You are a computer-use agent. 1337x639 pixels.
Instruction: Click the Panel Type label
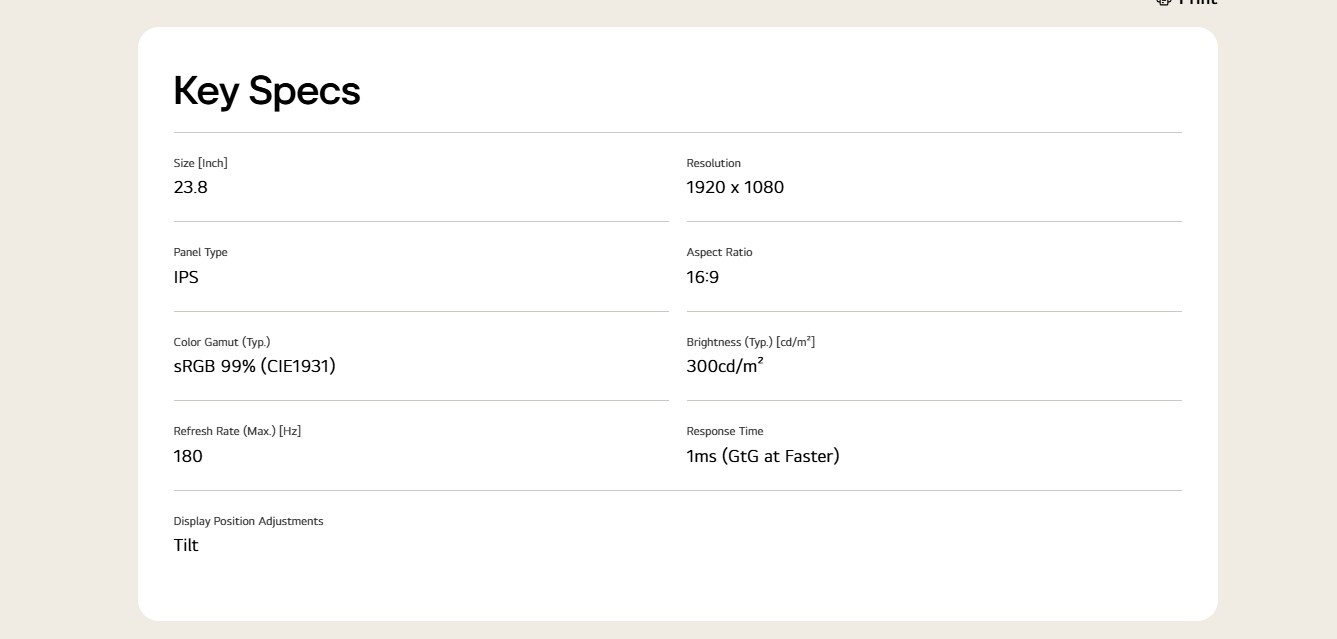click(x=201, y=252)
